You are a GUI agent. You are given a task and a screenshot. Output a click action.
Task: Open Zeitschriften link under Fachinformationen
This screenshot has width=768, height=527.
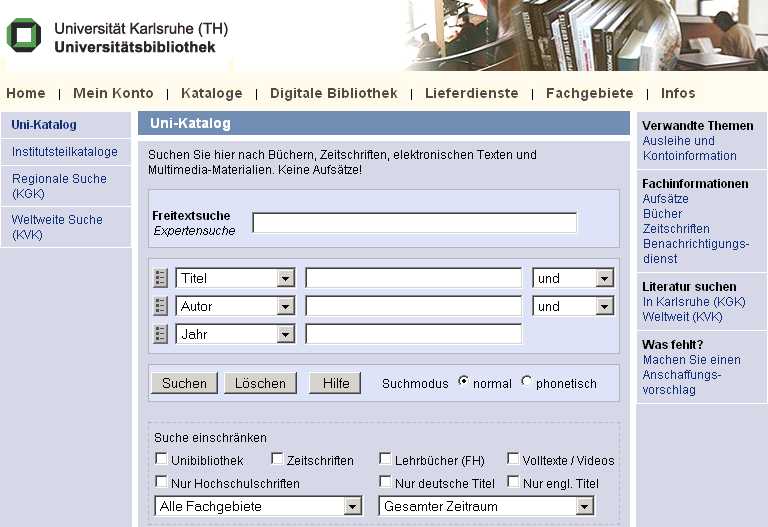tap(676, 229)
